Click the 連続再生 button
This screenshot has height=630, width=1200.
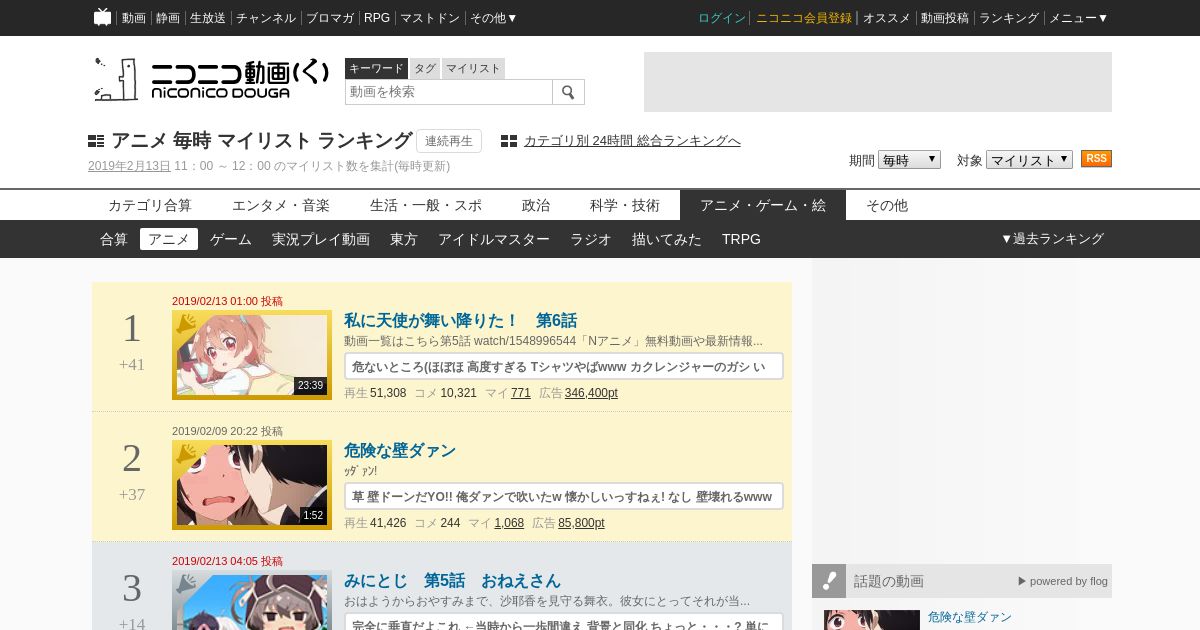pos(449,141)
